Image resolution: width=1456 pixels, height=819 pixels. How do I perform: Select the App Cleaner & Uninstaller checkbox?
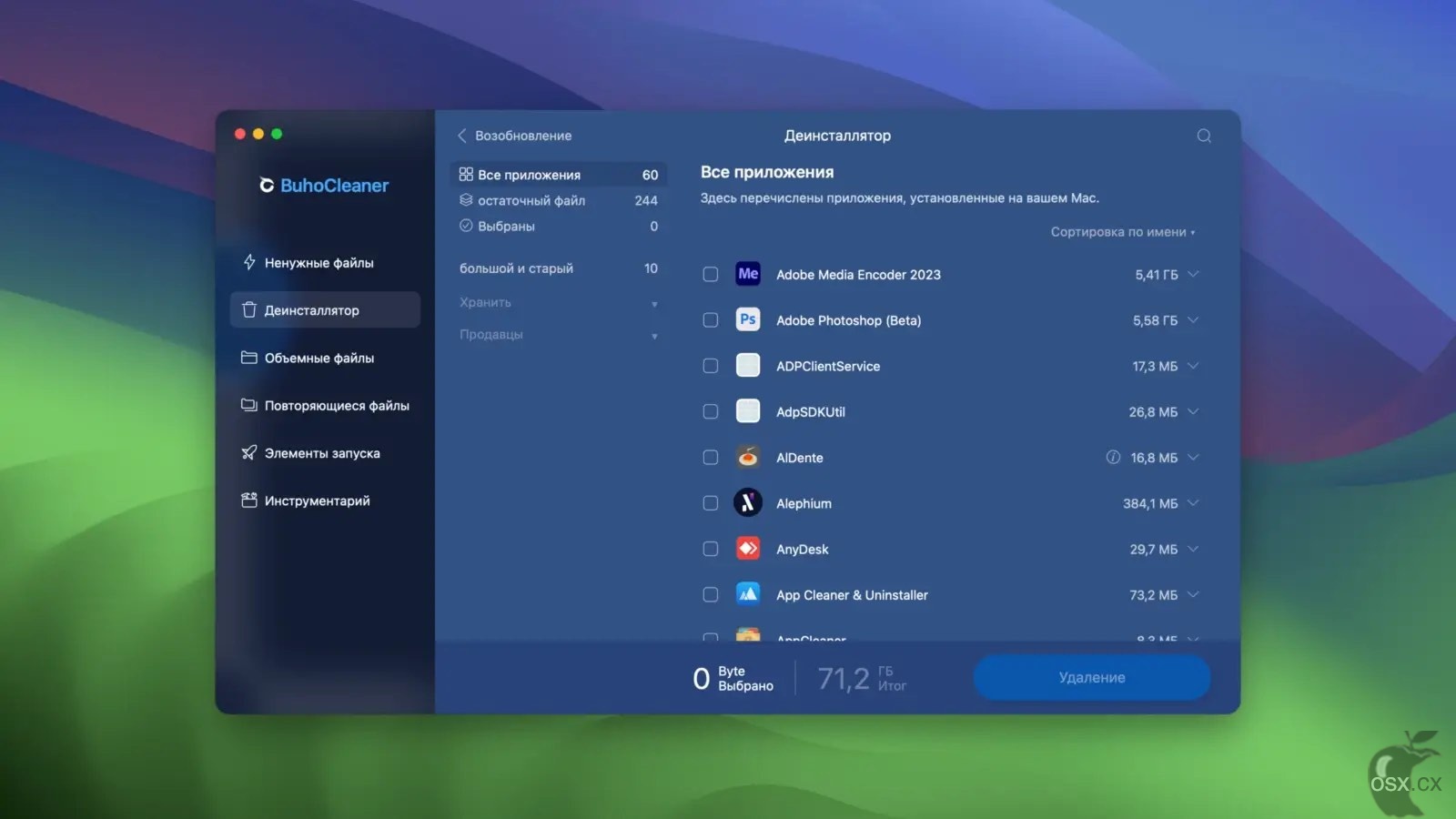point(711,594)
